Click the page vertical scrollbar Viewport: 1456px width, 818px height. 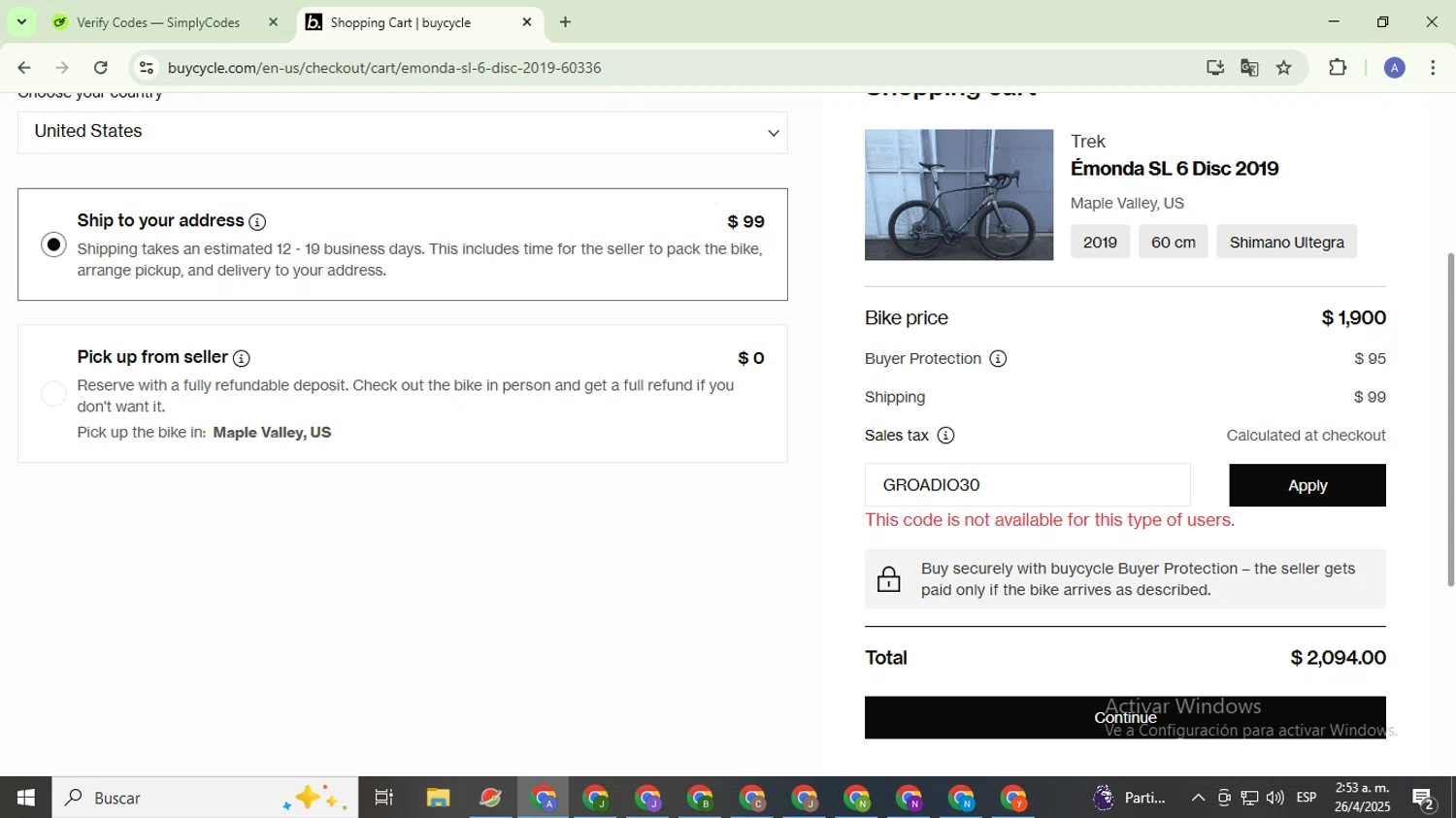1450,417
